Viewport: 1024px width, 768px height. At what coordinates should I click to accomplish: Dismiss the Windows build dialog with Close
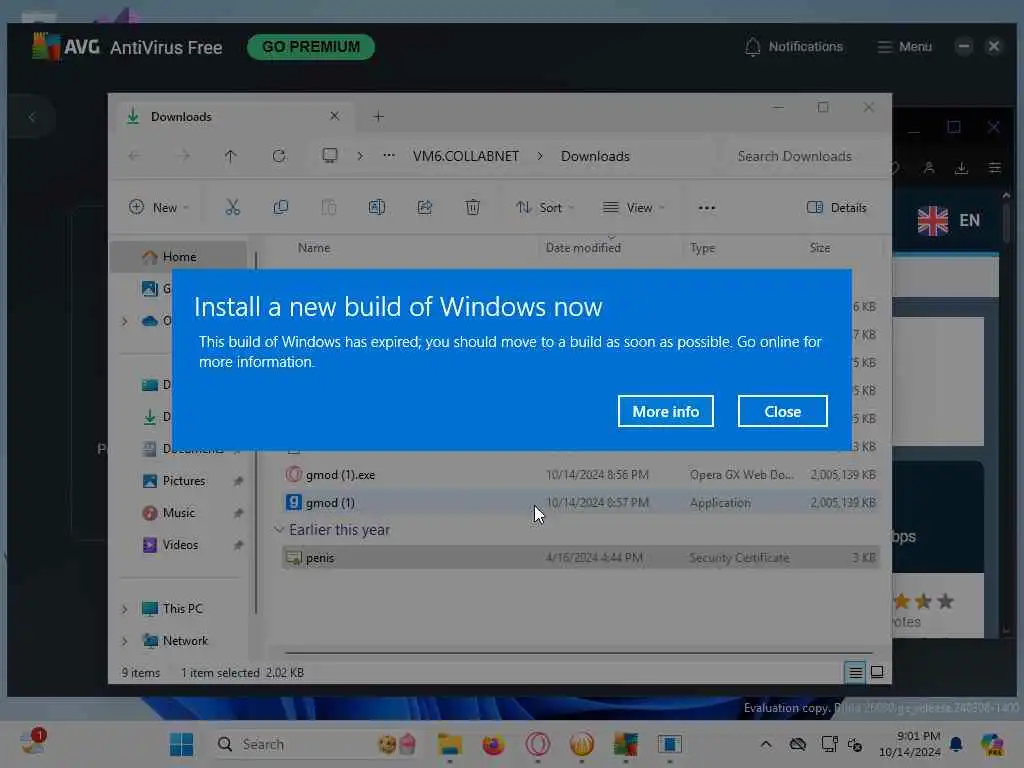782,411
